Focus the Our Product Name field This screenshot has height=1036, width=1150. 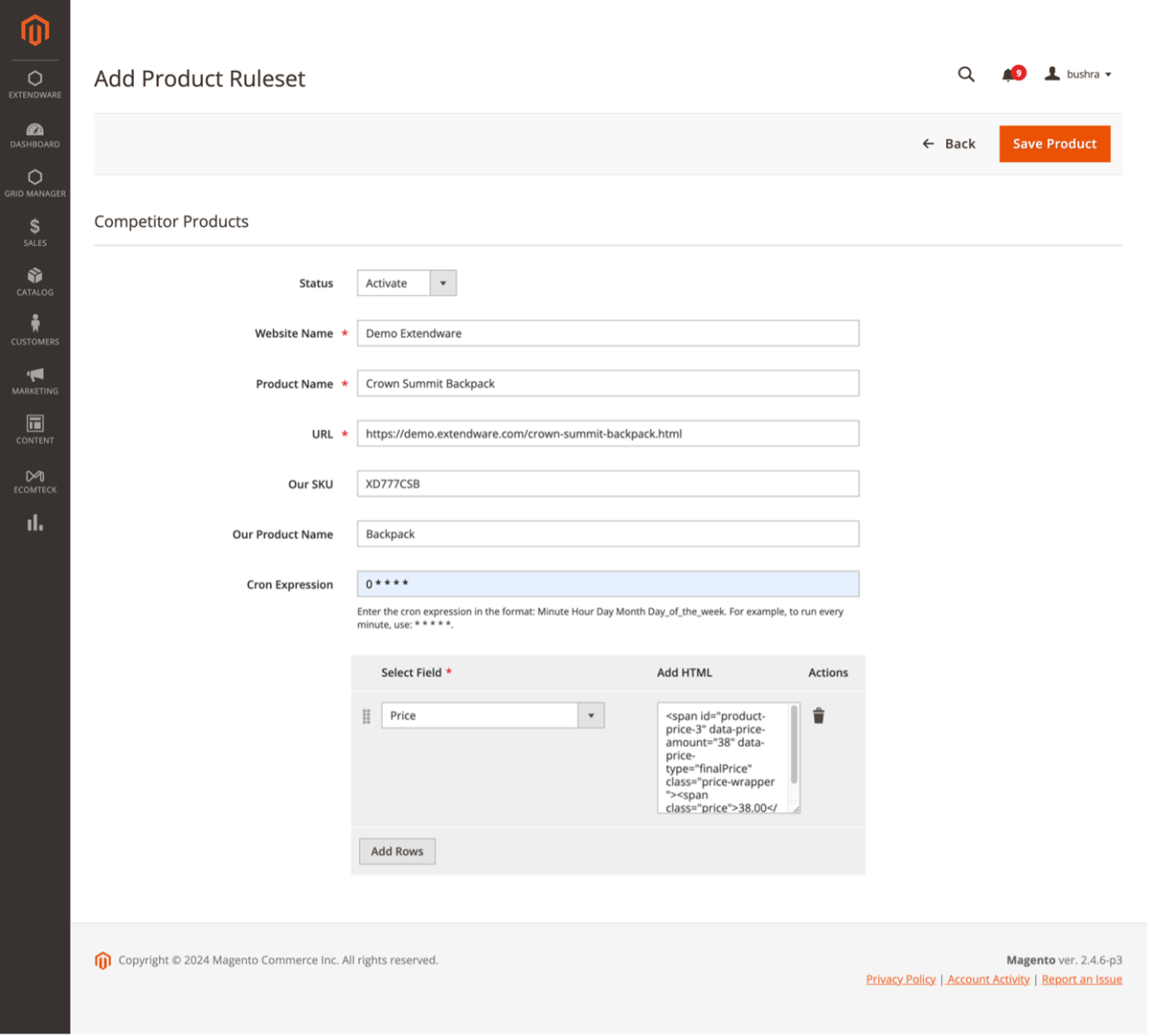(x=610, y=534)
